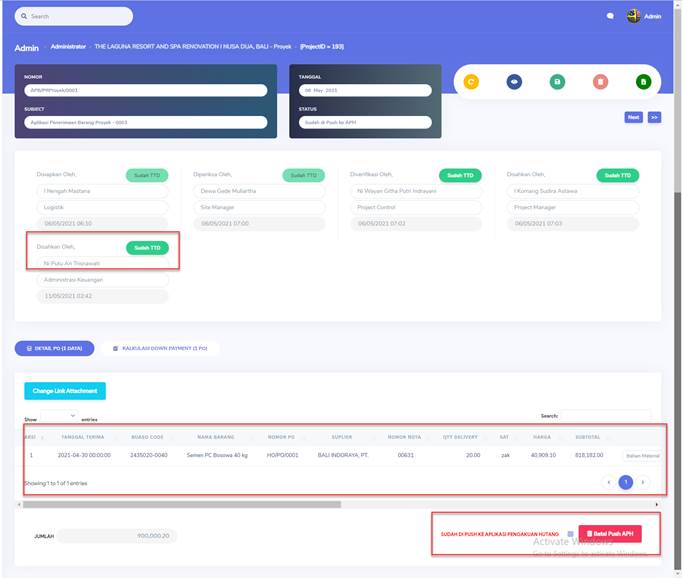Tick the checkbox beside Batal Push APH

pyautogui.click(x=570, y=534)
